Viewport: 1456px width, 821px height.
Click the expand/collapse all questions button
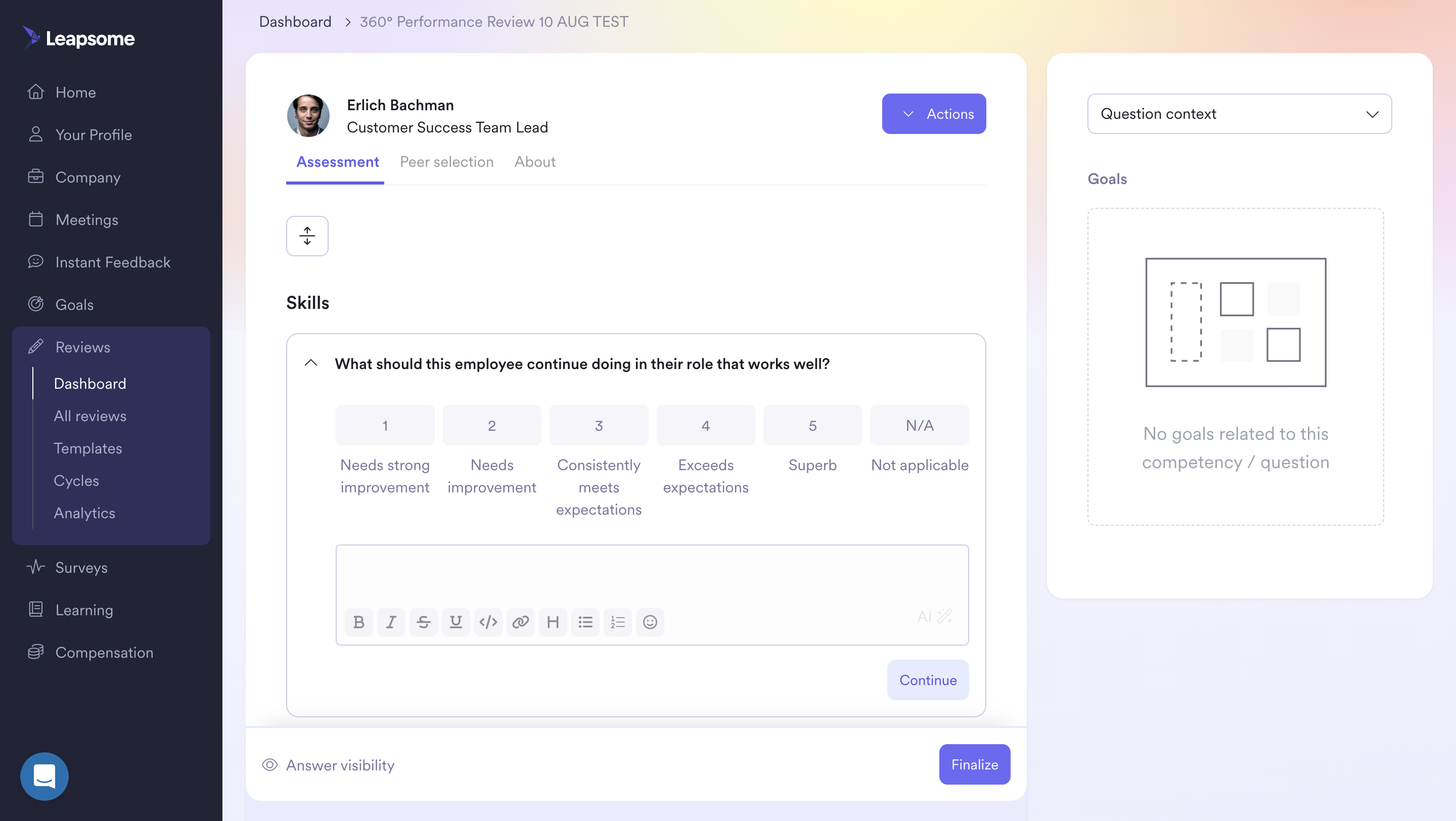click(307, 236)
